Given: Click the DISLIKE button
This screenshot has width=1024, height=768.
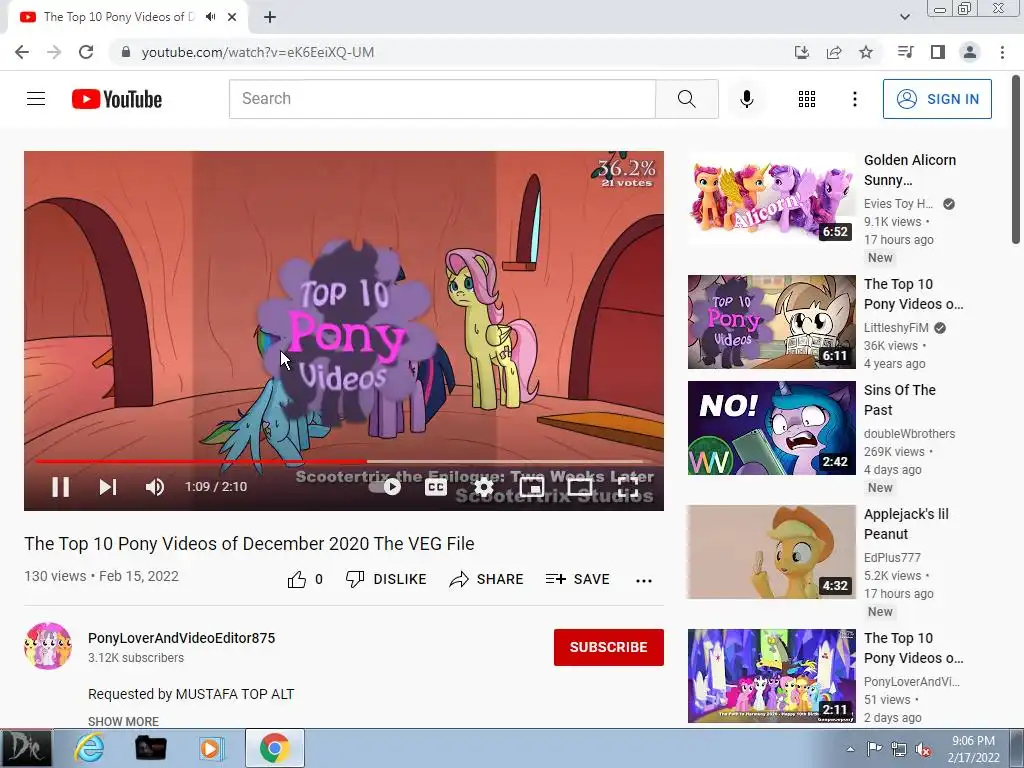Looking at the screenshot, I should click(386, 579).
